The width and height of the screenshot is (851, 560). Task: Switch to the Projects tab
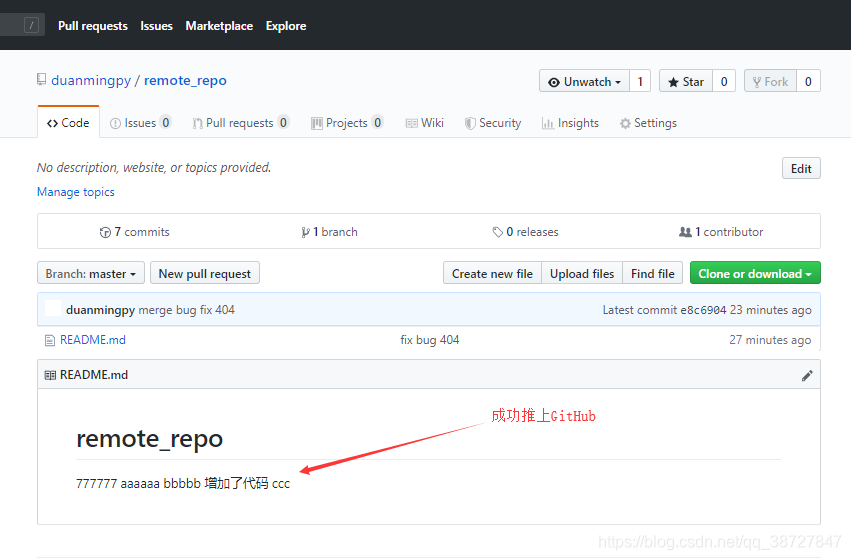[347, 123]
